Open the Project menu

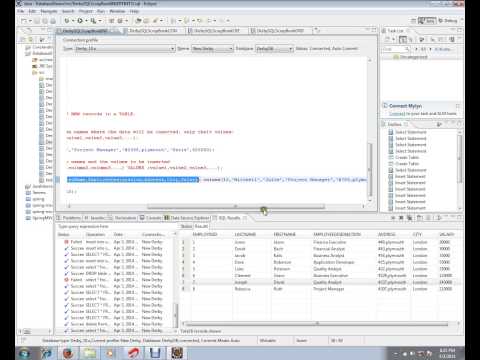[86, 11]
